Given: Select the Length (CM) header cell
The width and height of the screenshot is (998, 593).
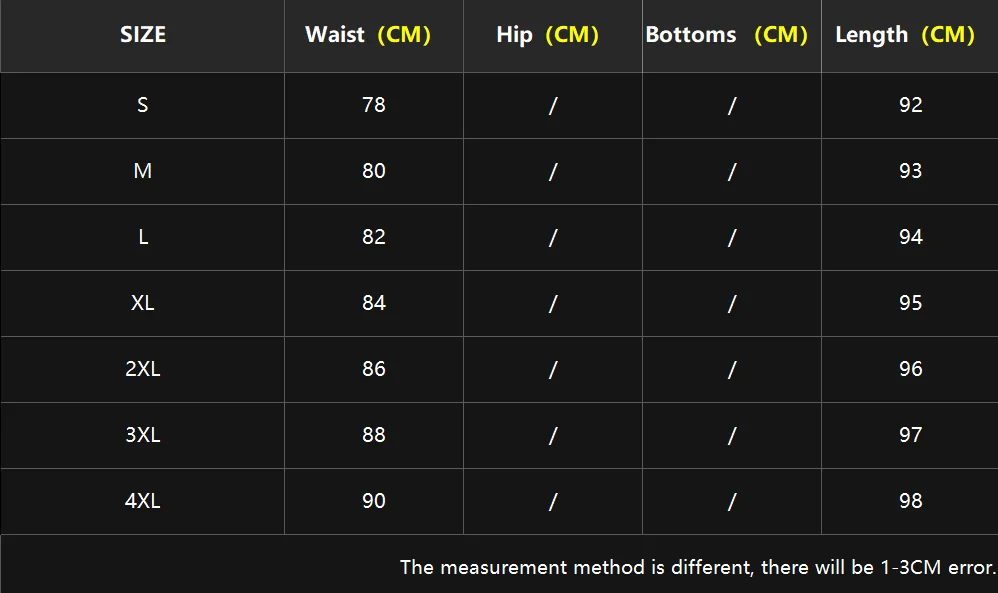Looking at the screenshot, I should [x=905, y=35].
